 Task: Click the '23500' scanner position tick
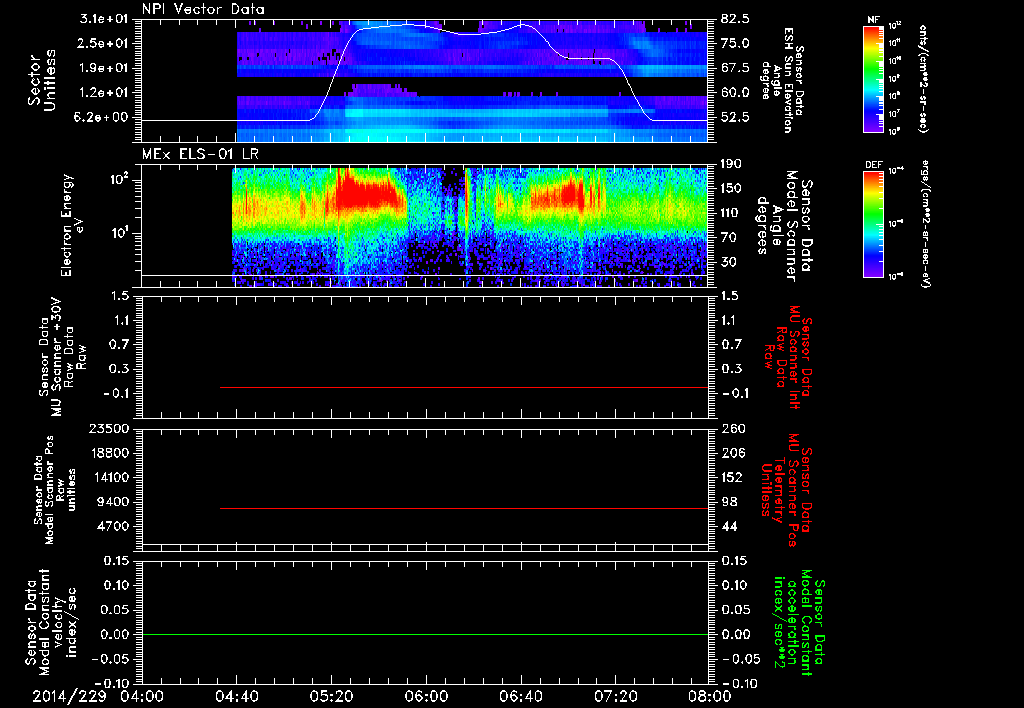pos(110,428)
